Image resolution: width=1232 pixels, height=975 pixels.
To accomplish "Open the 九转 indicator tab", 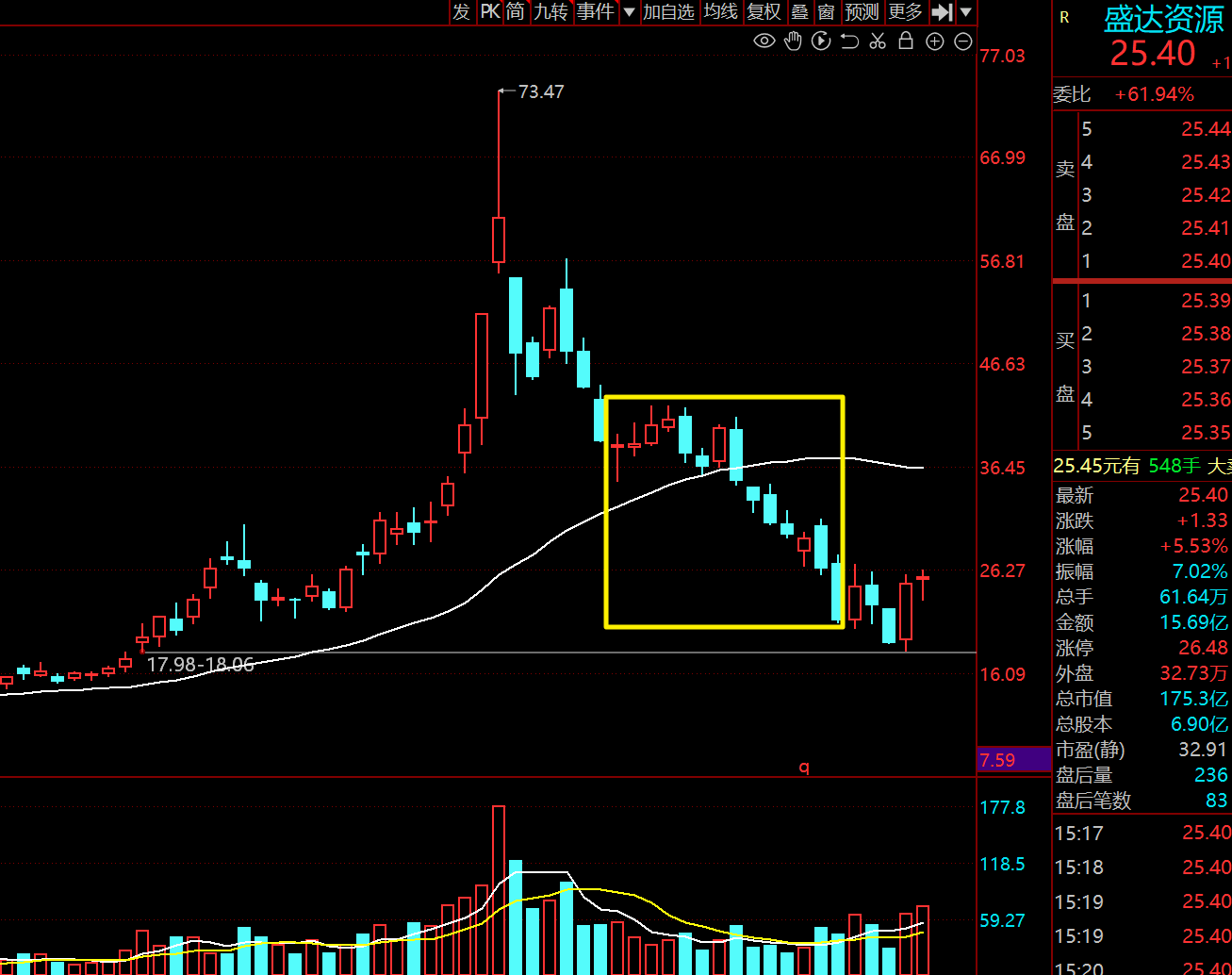I will point(550,11).
